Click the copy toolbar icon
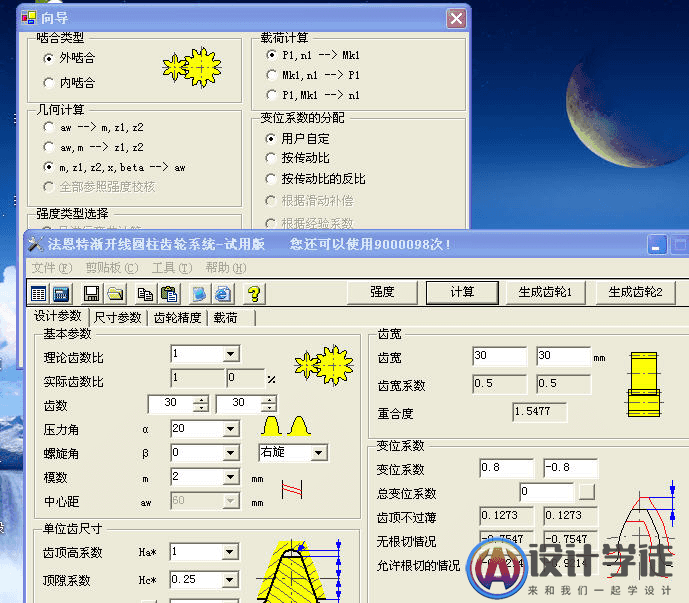 tap(145, 294)
